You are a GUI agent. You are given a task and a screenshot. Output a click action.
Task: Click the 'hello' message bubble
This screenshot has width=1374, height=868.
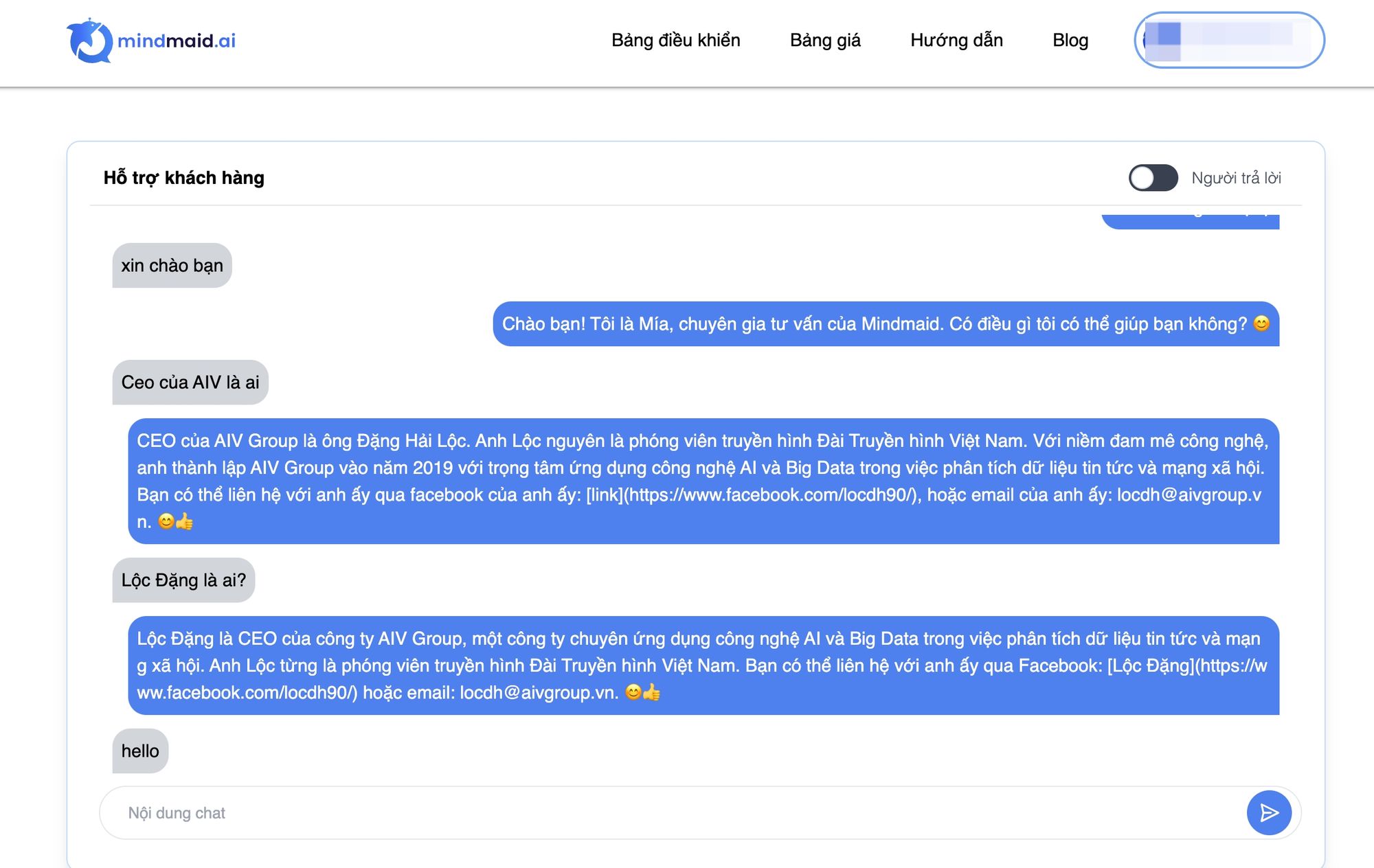coord(140,751)
